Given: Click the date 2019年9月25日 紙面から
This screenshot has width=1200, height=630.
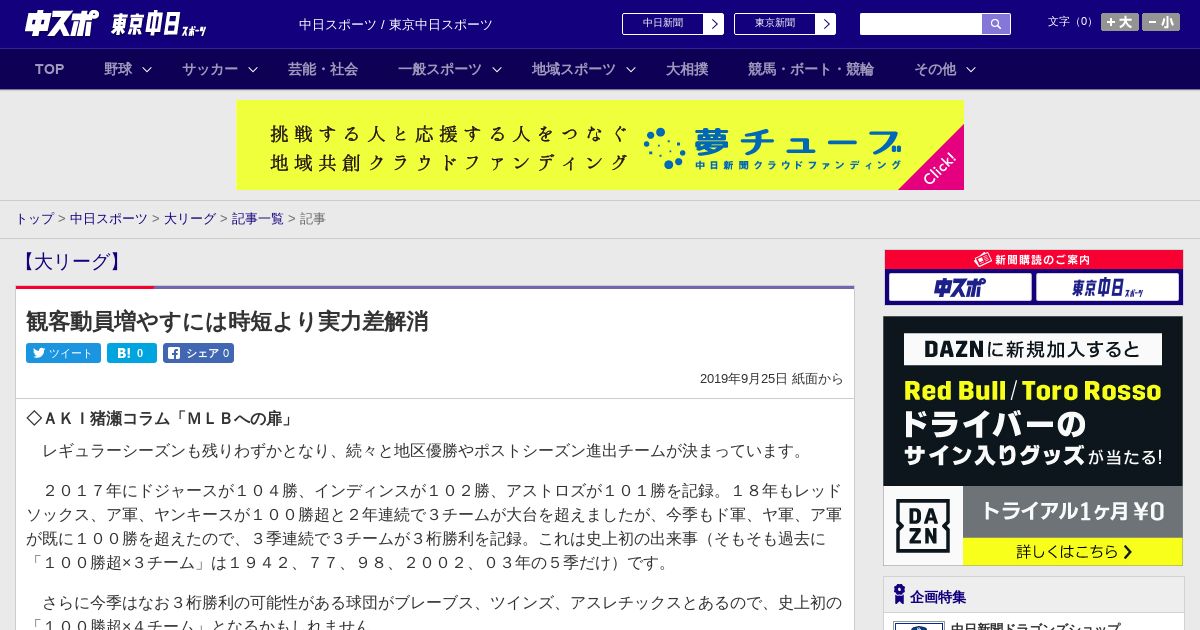Looking at the screenshot, I should 772,379.
